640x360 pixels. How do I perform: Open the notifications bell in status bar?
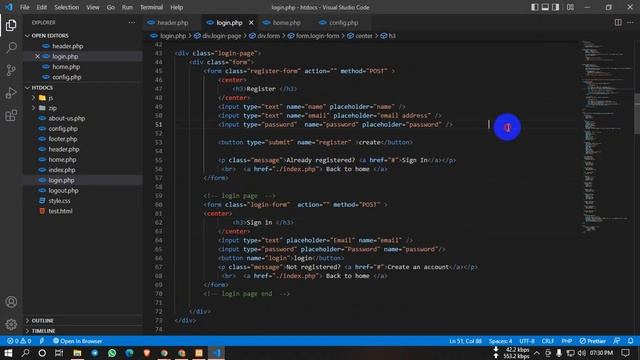coord(631,341)
